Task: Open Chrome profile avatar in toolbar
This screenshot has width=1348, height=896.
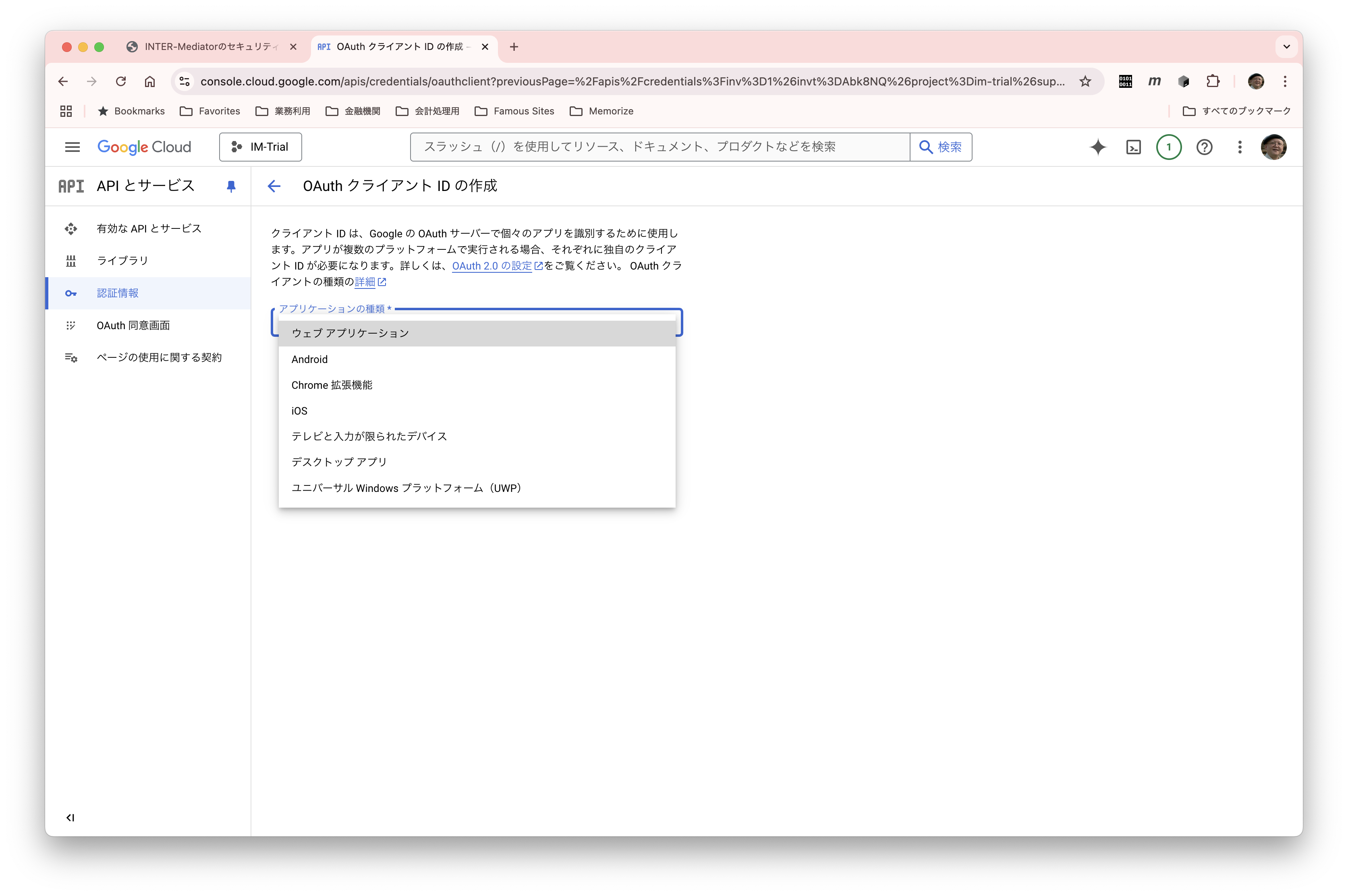Action: tap(1255, 81)
